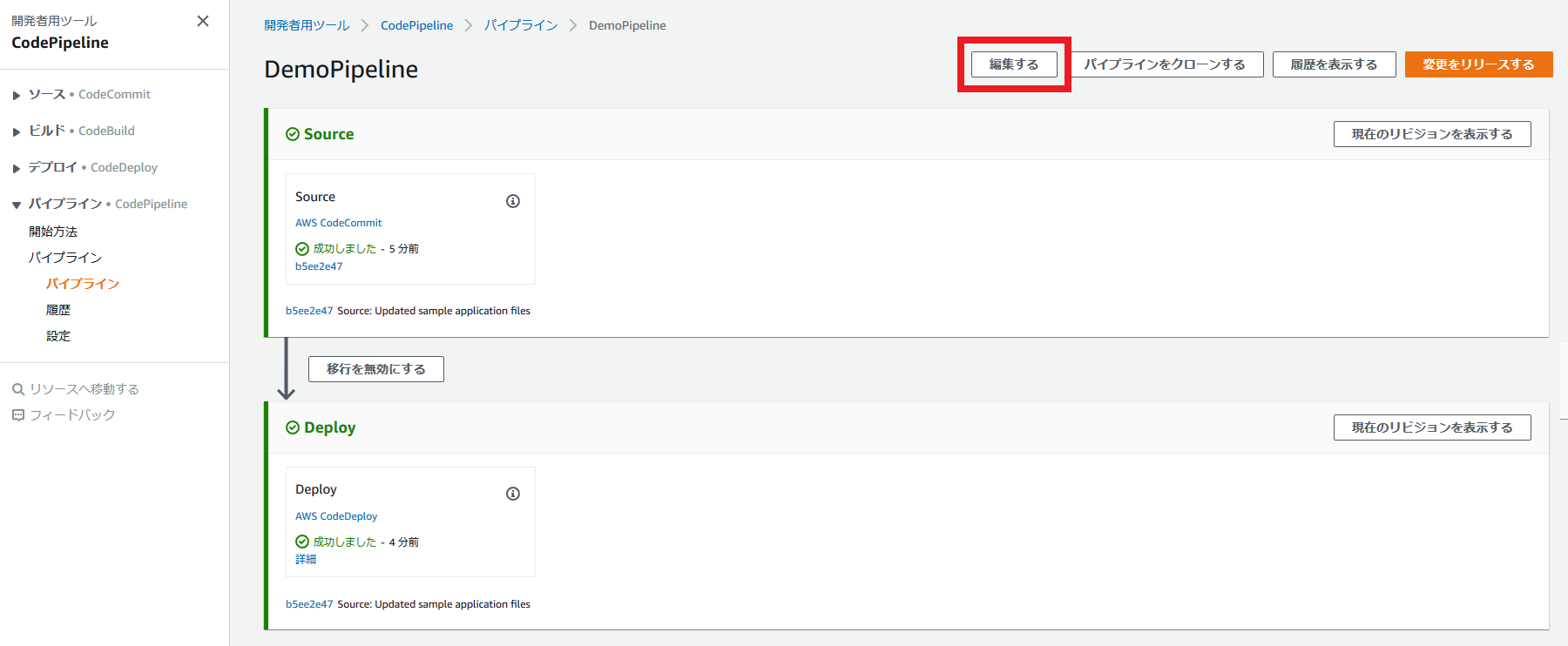Open CodePipeline breadcrumb link
Screen dimensions: 1568x646
pyautogui.click(x=417, y=25)
